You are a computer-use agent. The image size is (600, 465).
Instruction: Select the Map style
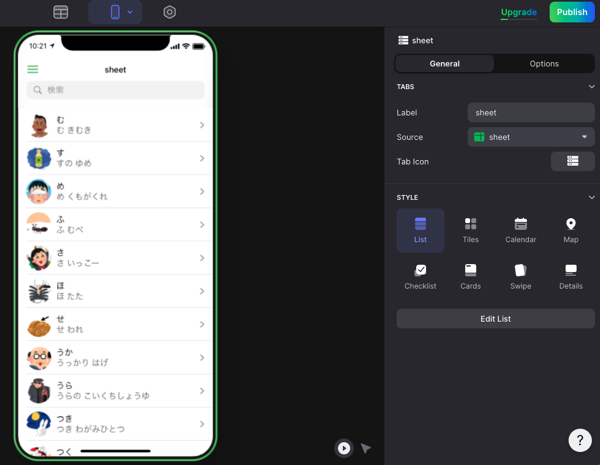click(x=571, y=230)
